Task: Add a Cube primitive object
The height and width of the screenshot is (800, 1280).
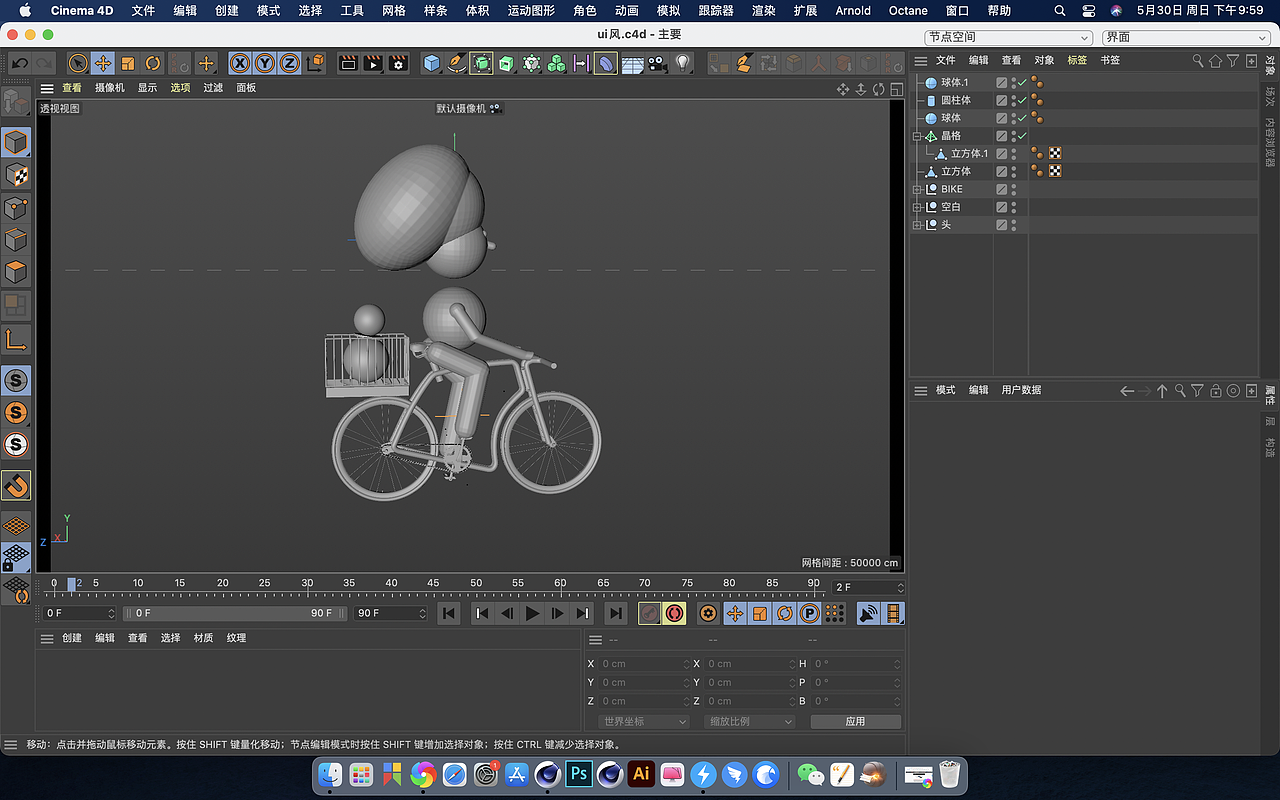Action: (x=431, y=63)
